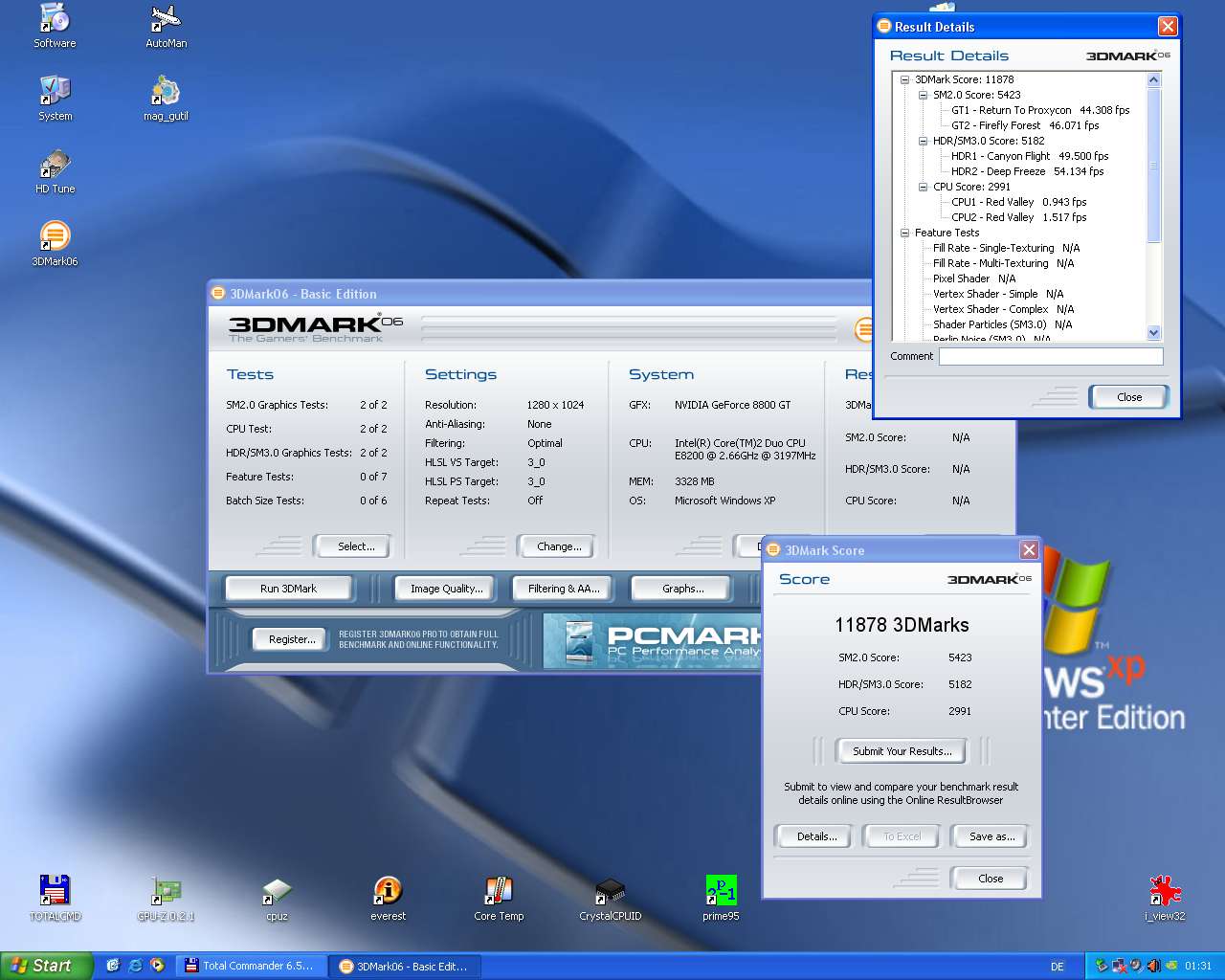This screenshot has height=980, width=1225.
Task: Select Pixel Shader N/A row
Action: pyautogui.click(x=974, y=278)
